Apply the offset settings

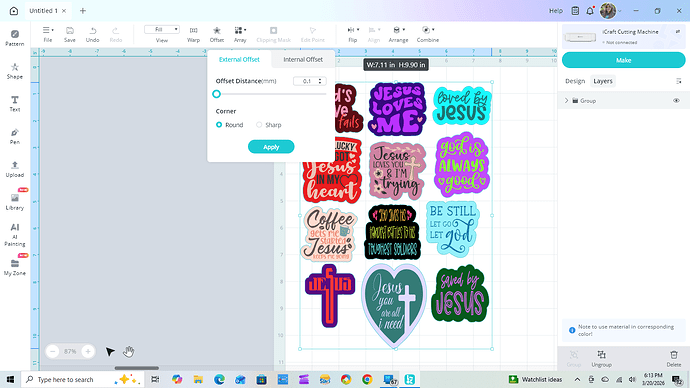[271, 147]
